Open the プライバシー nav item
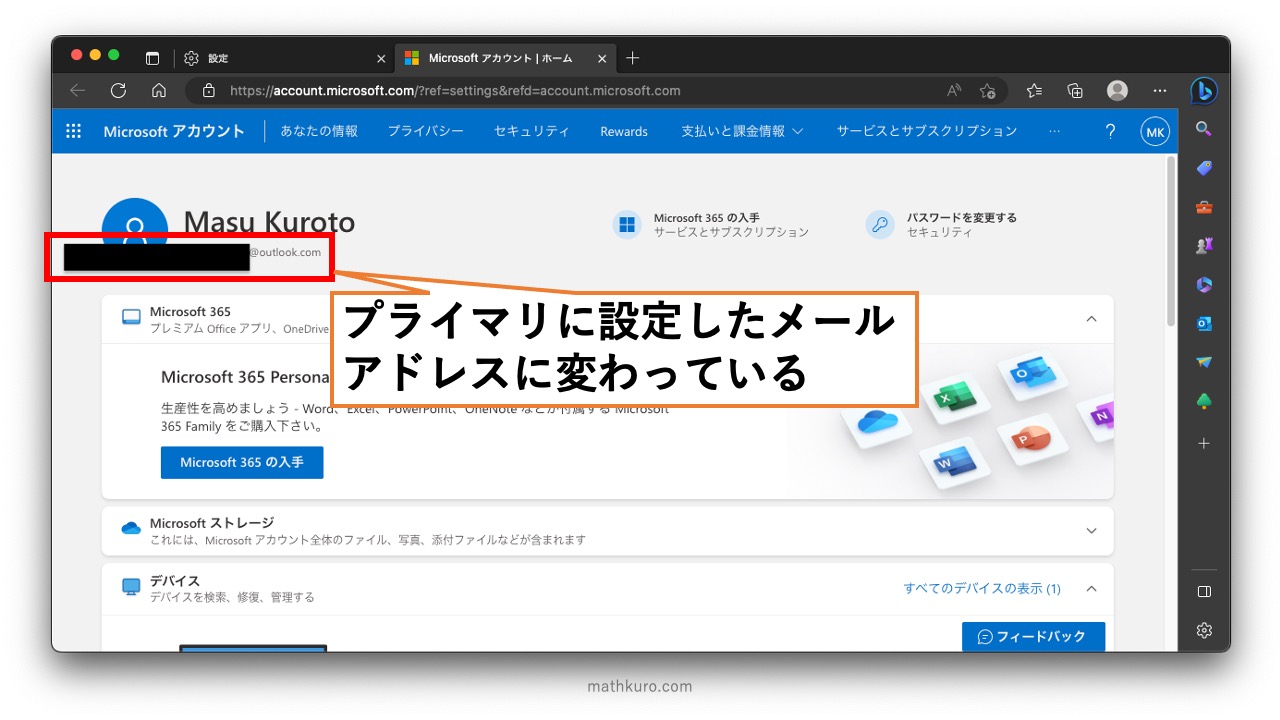 coord(425,131)
